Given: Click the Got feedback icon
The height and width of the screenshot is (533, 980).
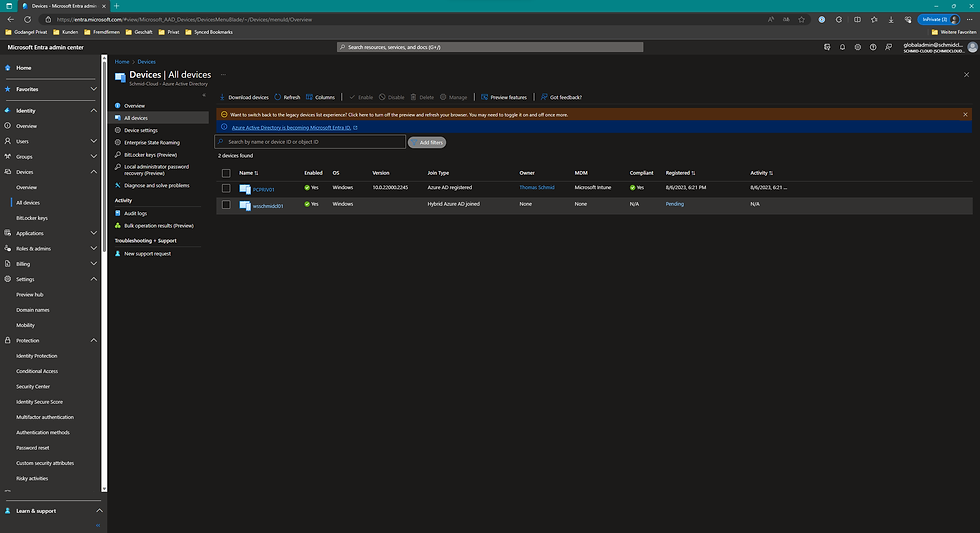Looking at the screenshot, I should pos(544,97).
